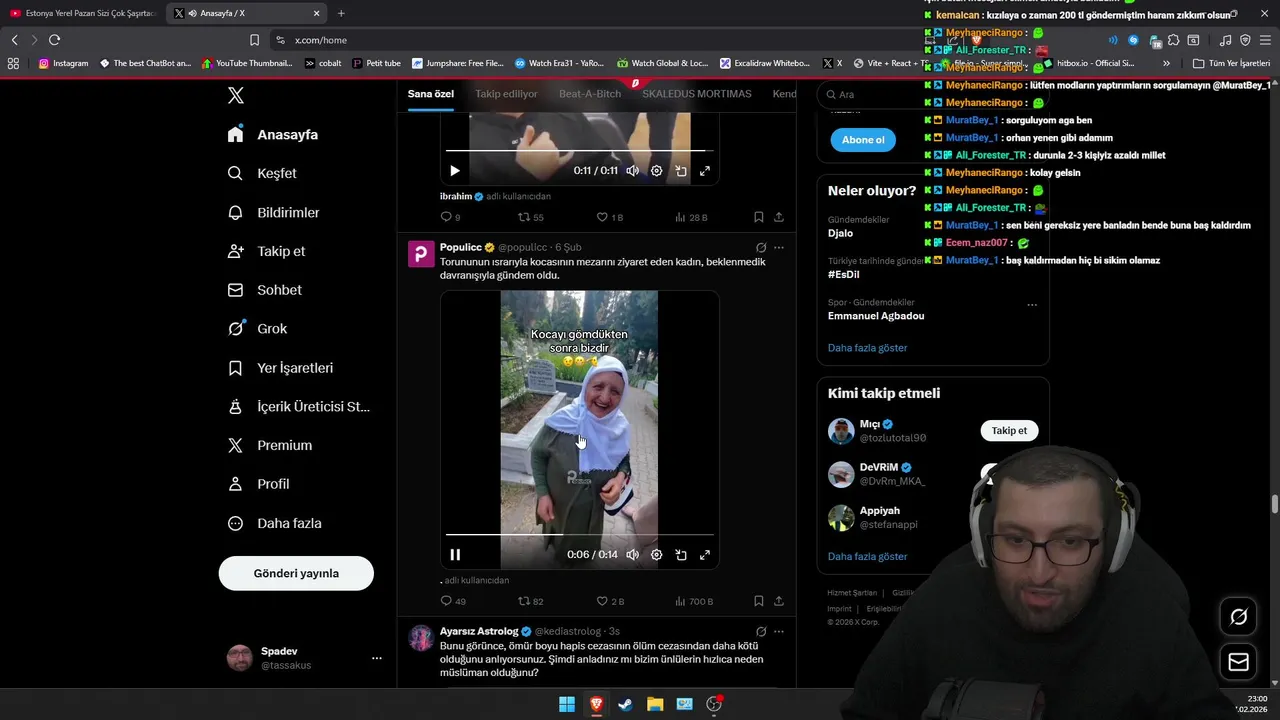Open Steam from the taskbar
1280x720 pixels.
[x=625, y=704]
